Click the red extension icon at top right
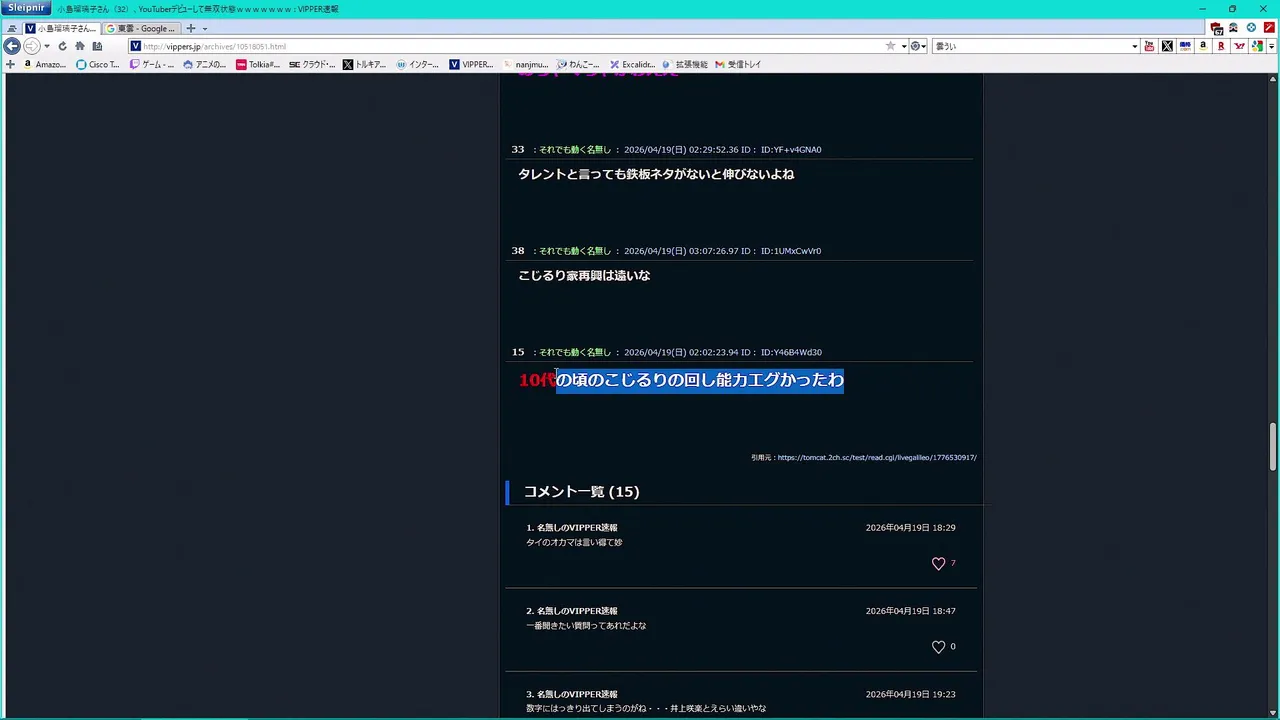The height and width of the screenshot is (720, 1280). coord(1269,28)
